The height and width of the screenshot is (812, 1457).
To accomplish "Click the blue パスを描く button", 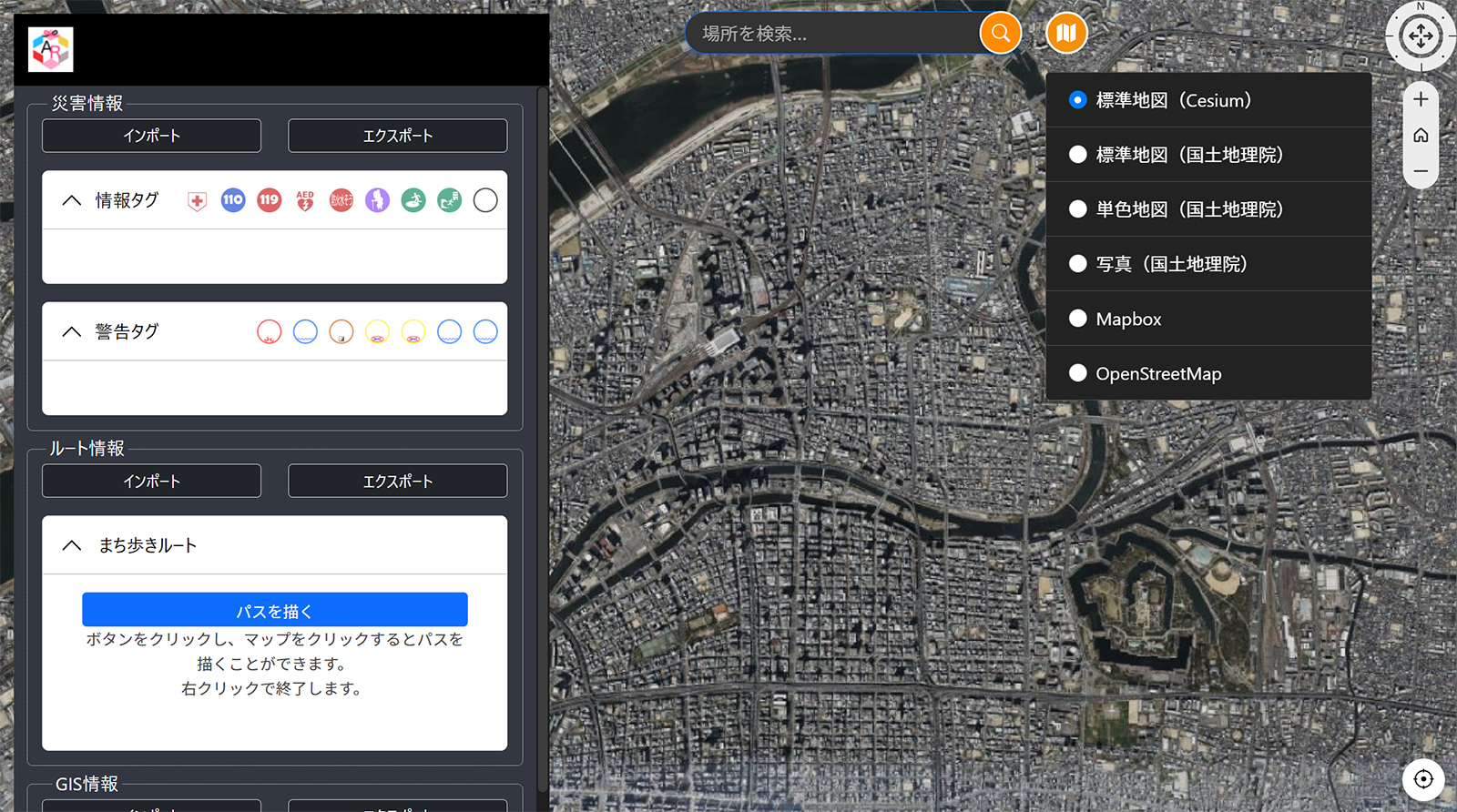I will click(274, 610).
